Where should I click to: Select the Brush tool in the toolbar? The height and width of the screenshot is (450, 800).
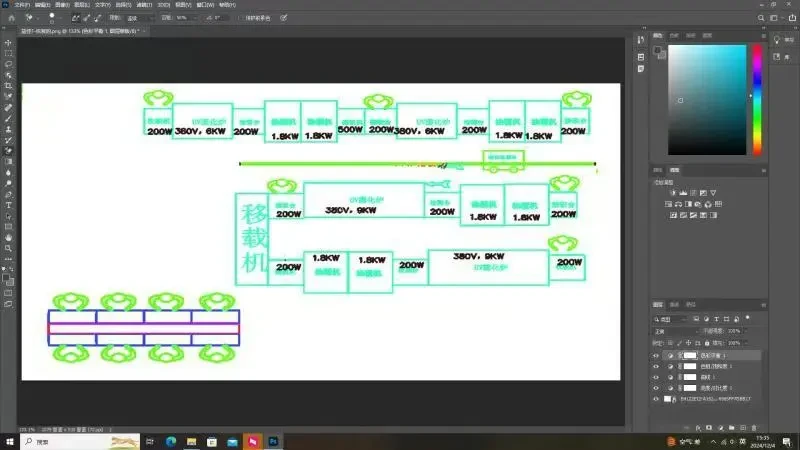[x=8, y=118]
